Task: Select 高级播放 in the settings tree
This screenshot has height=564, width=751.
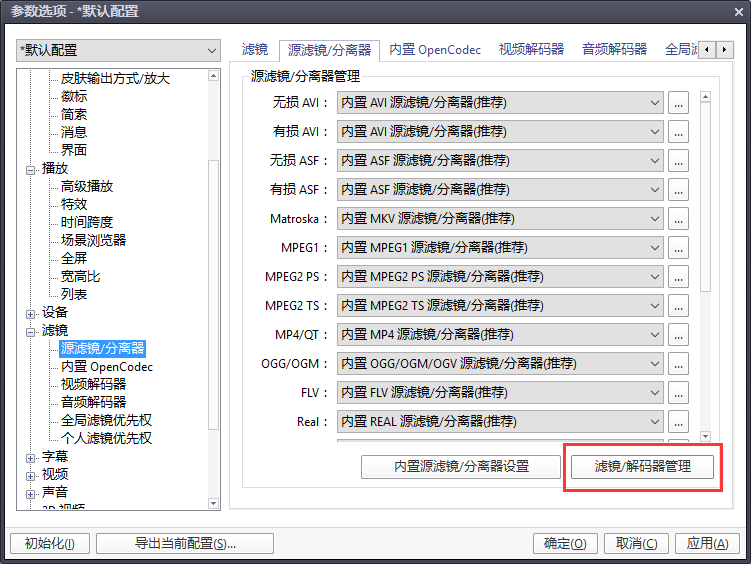Action: 87,186
